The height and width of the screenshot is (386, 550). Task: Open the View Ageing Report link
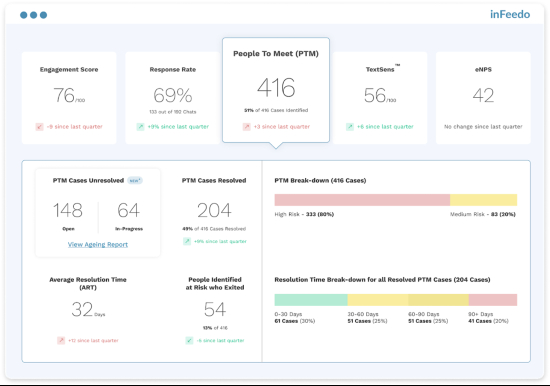click(98, 244)
